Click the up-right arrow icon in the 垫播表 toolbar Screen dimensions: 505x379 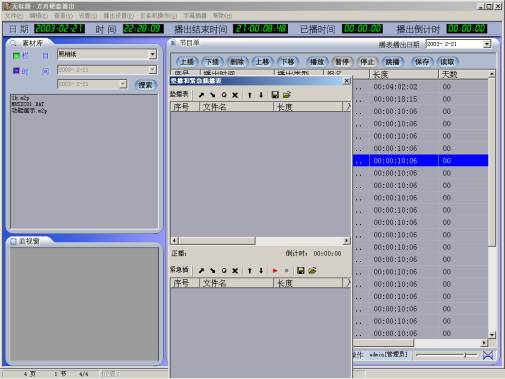201,95
